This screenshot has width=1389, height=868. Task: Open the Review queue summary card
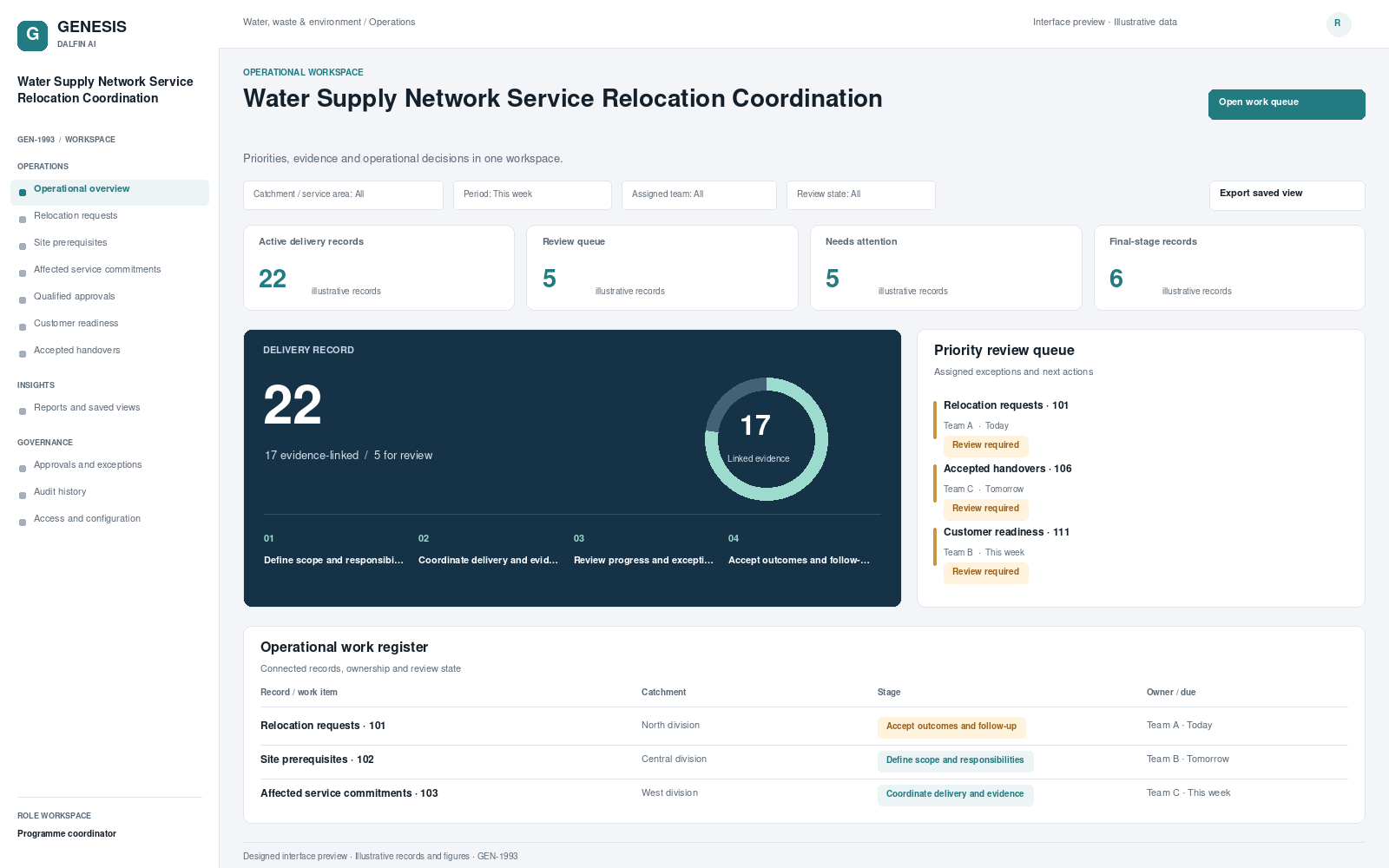tap(662, 267)
